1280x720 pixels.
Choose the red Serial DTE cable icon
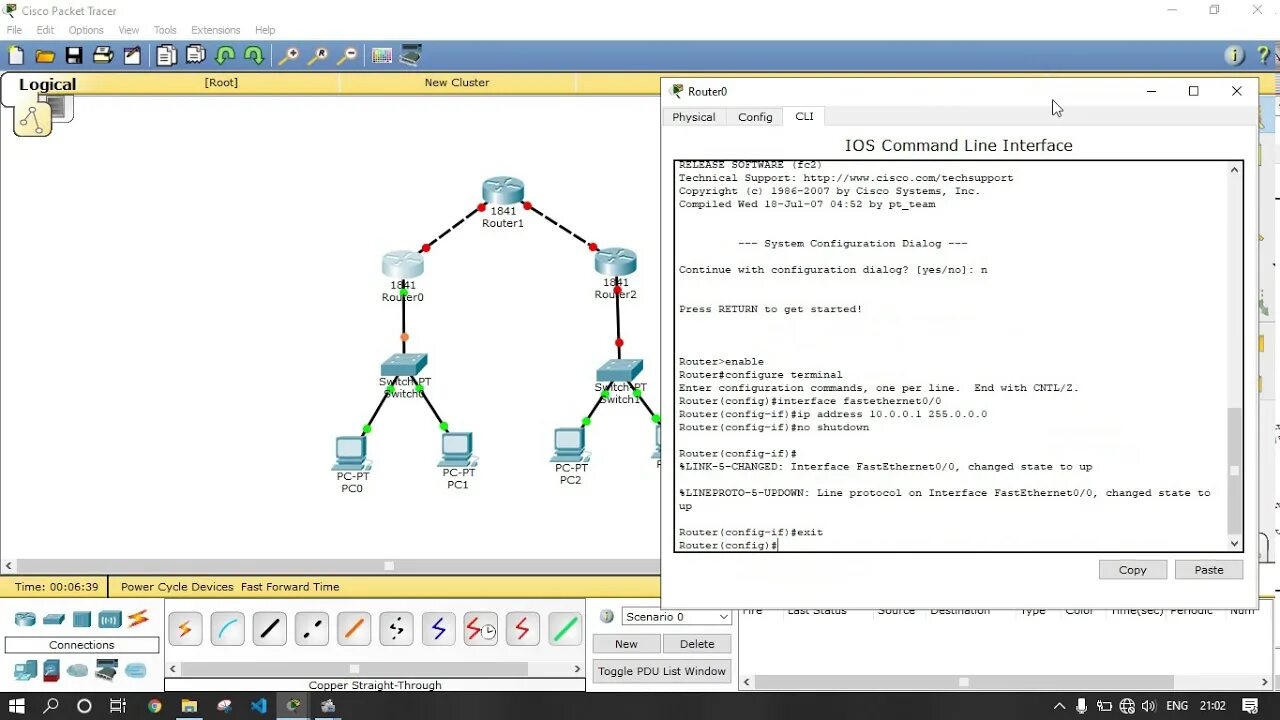point(522,629)
